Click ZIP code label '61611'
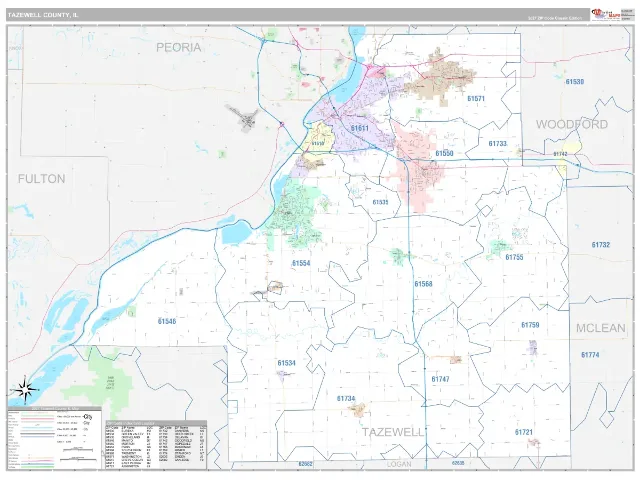This screenshot has height=480, width=640. tap(360, 128)
